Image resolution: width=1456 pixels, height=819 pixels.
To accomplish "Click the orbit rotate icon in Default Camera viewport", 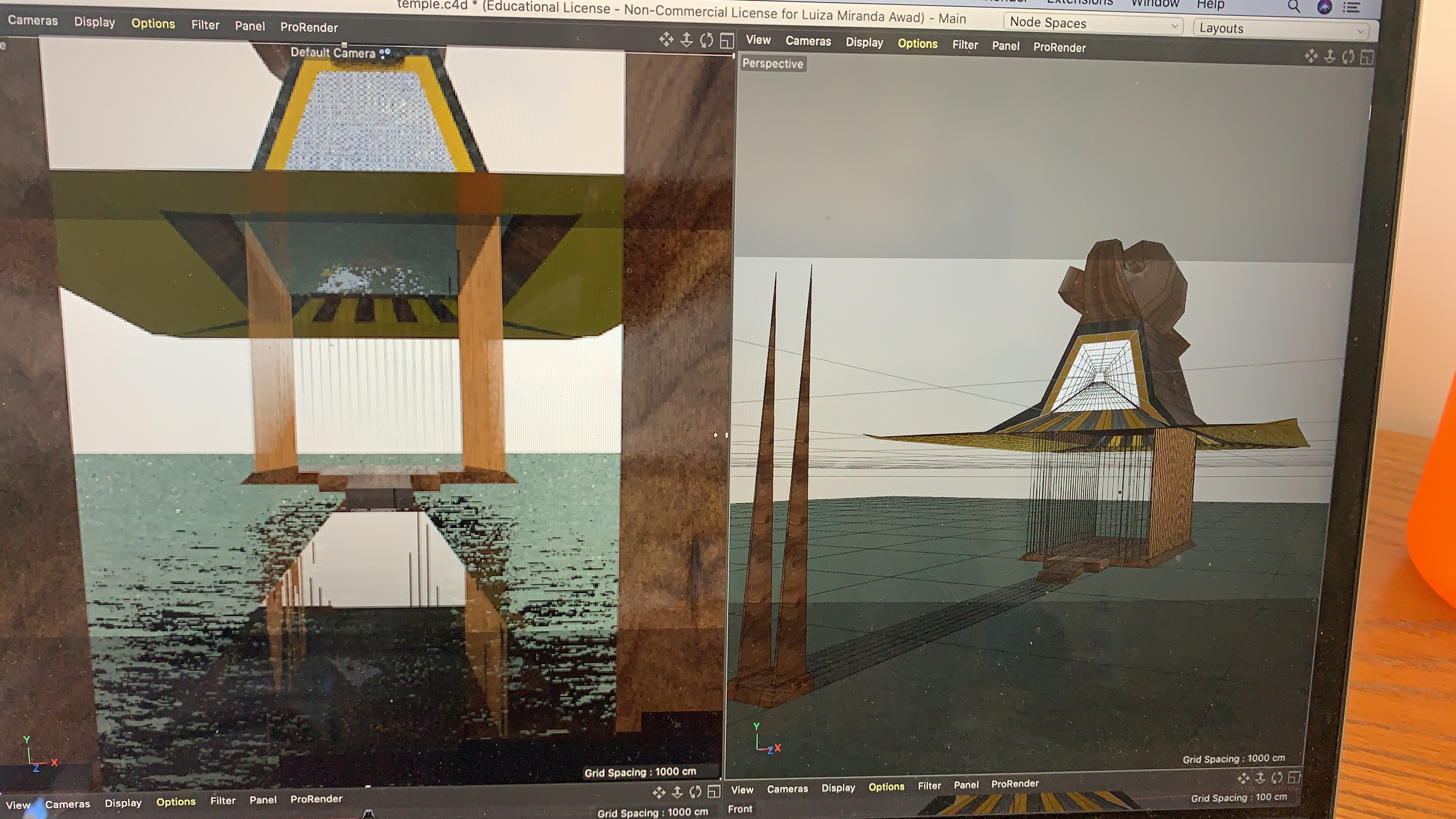I will point(706,40).
